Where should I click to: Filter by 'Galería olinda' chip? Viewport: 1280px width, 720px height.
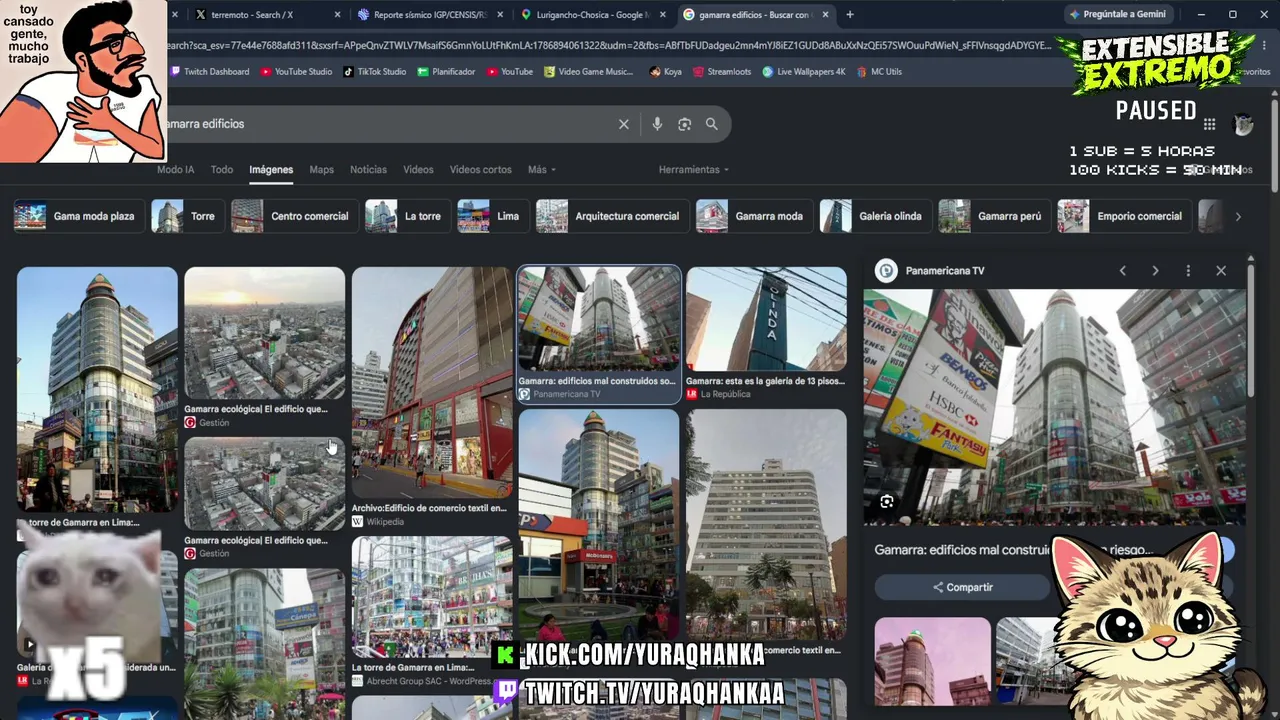click(874, 216)
